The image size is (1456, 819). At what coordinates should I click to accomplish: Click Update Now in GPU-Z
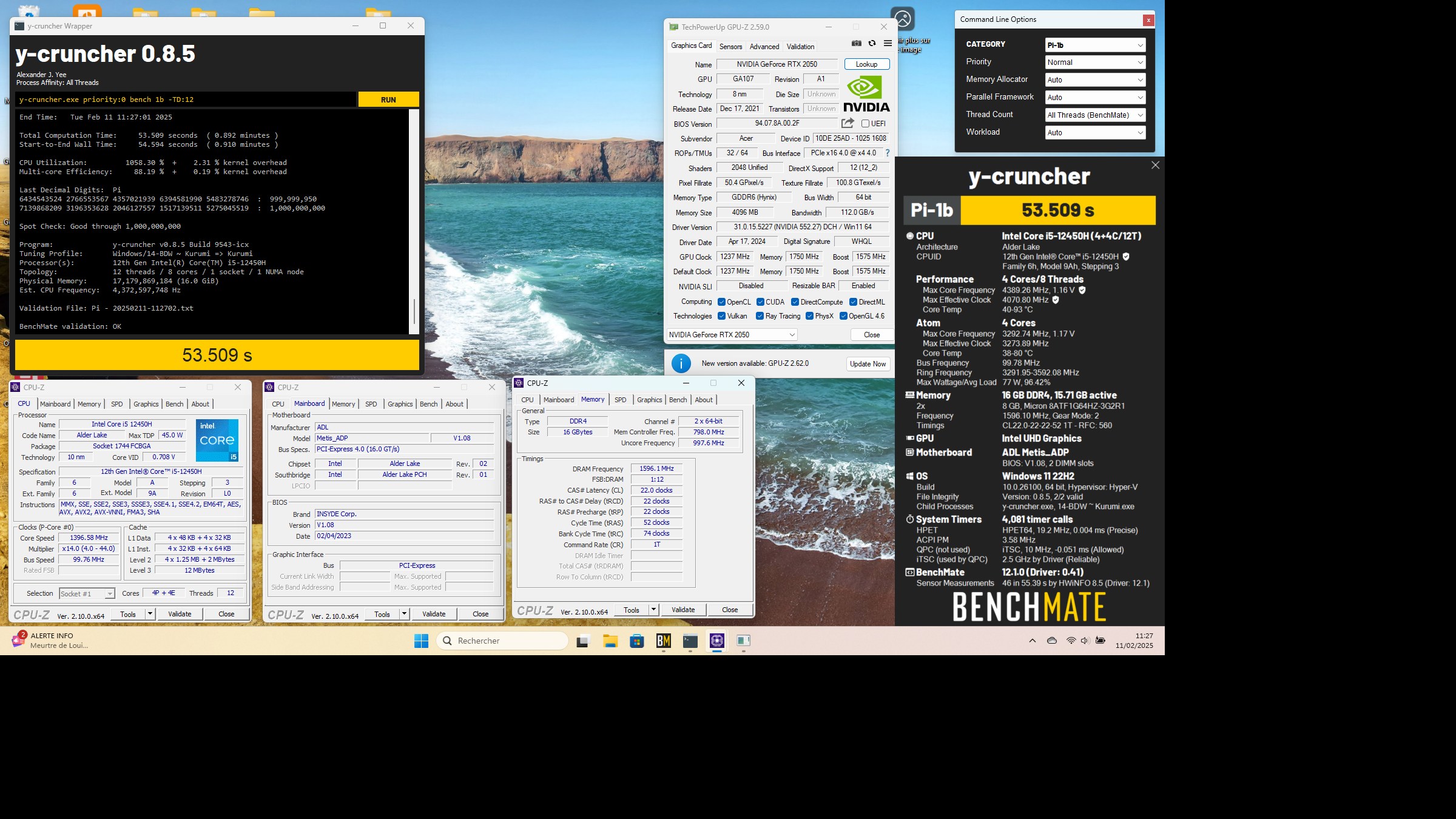[x=868, y=364]
